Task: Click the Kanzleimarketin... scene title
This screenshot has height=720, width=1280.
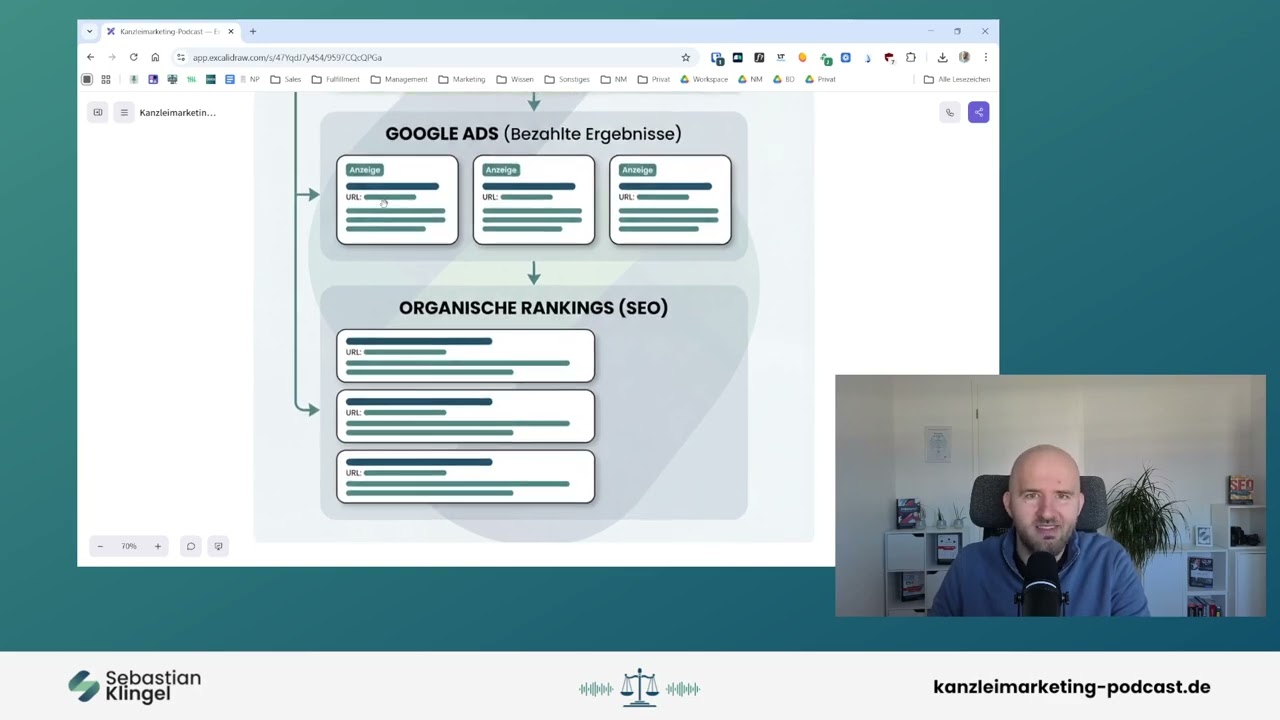Action: [177, 112]
